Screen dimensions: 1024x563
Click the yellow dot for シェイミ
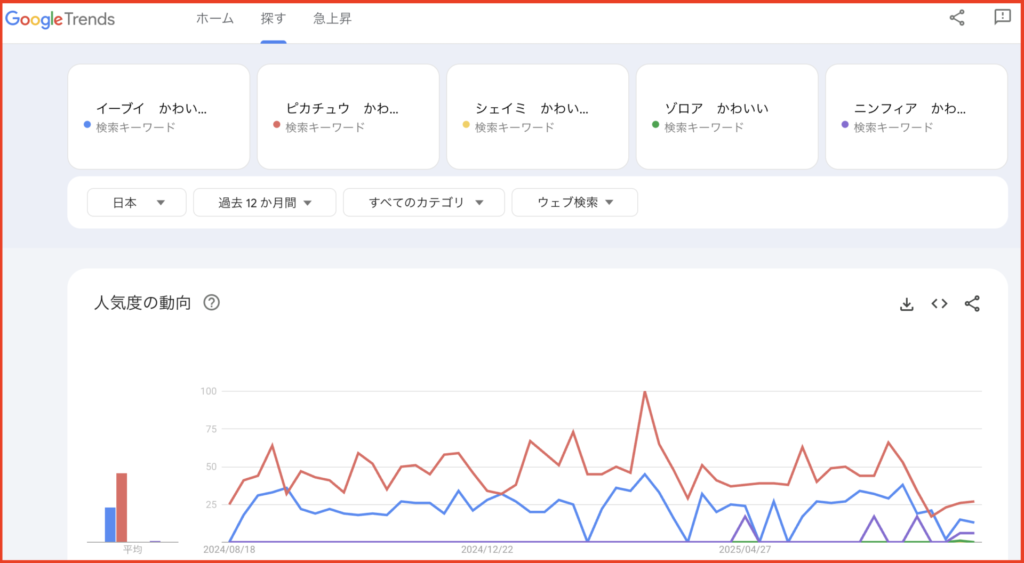466,124
